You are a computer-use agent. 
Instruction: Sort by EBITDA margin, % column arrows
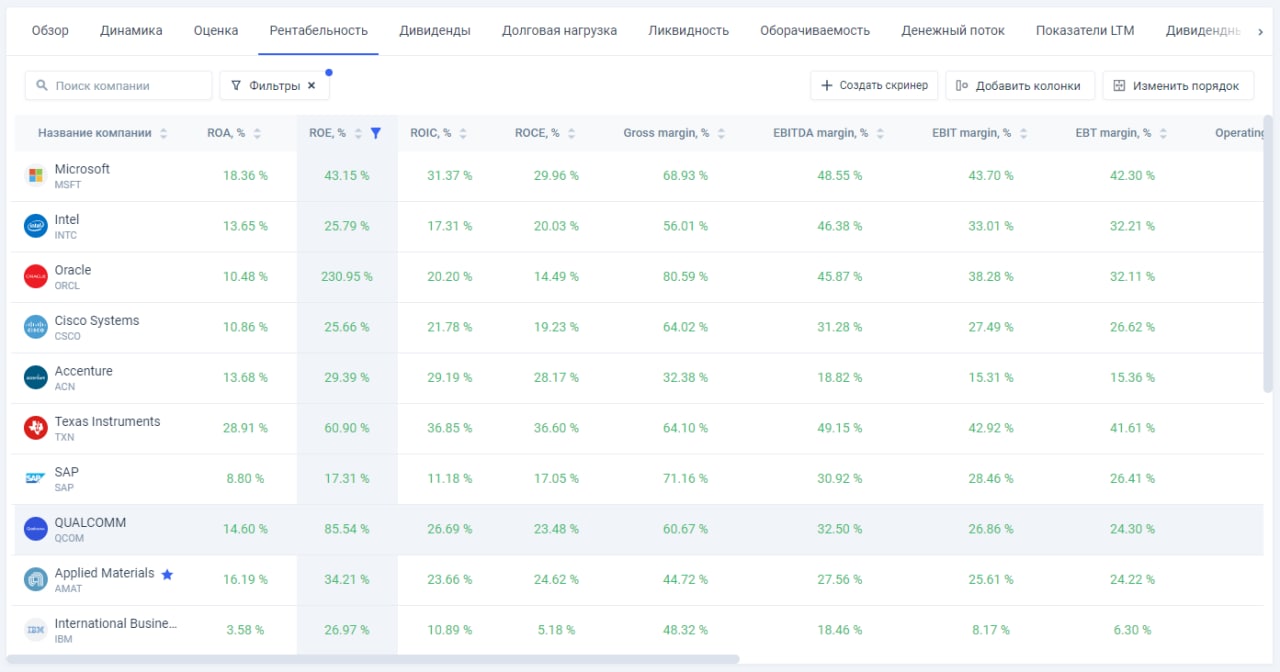click(880, 133)
